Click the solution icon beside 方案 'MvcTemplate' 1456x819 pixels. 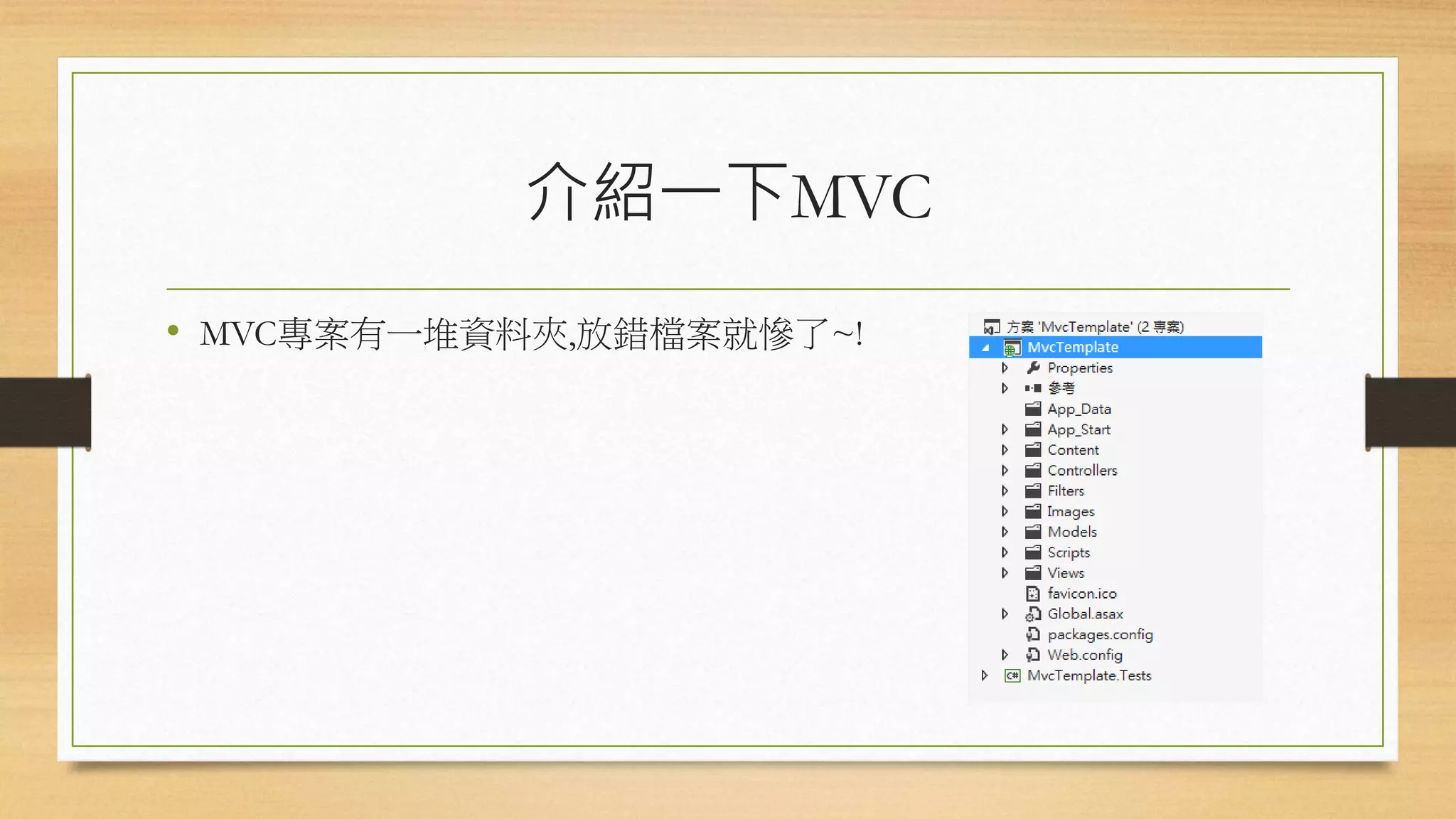pos(991,327)
